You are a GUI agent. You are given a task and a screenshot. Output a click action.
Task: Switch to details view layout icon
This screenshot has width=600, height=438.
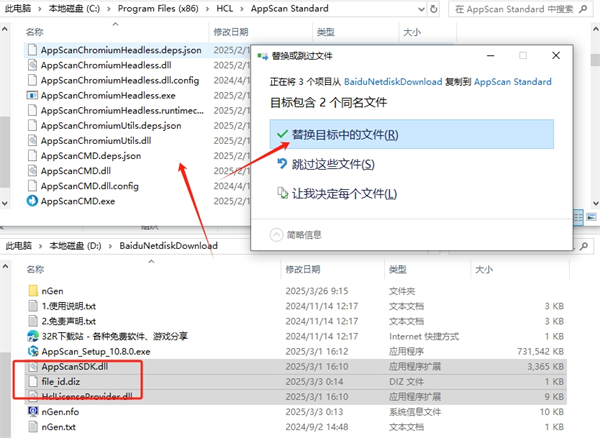(578, 217)
